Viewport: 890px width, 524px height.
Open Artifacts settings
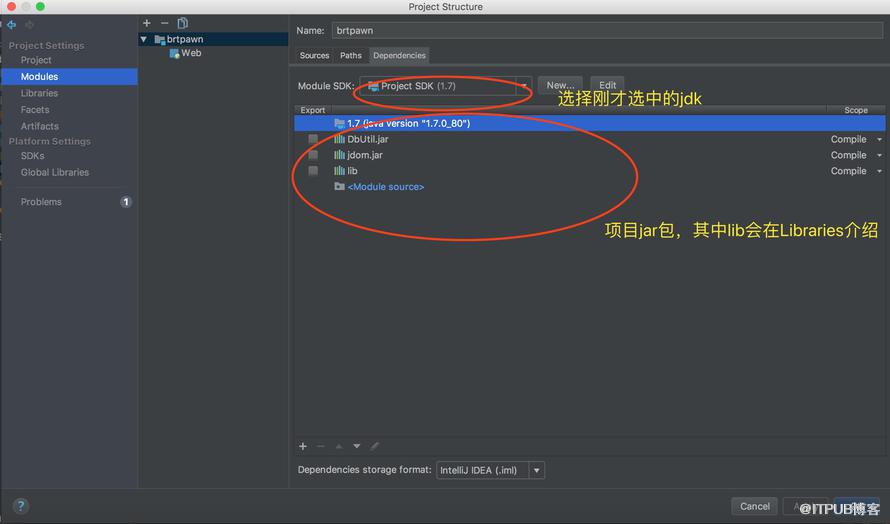(40, 126)
